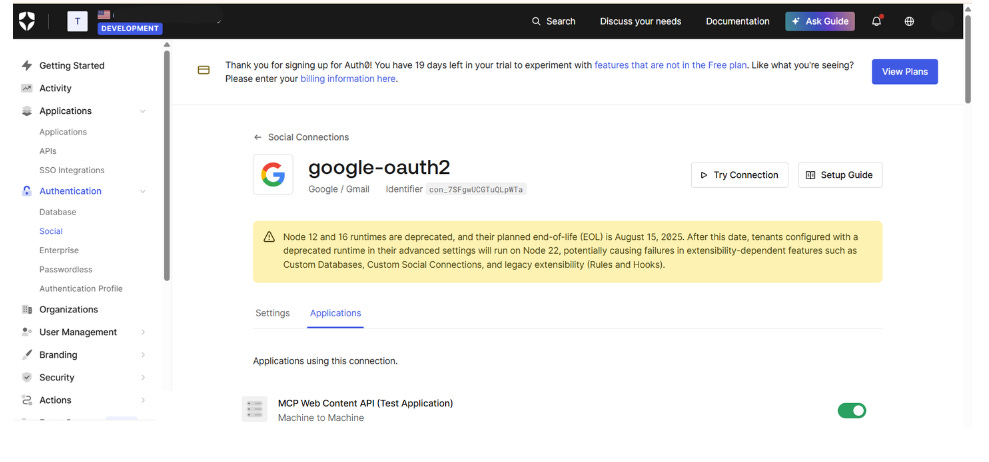Click the Activity chart icon
Screen dimensions: 989x462
tap(26, 88)
